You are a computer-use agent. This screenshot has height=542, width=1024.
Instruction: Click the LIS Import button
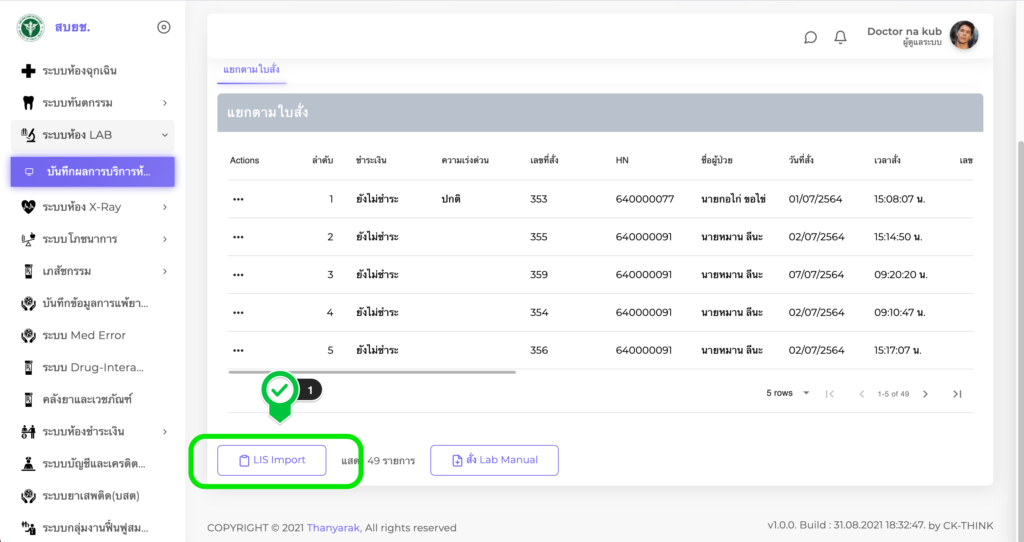[x=272, y=460]
